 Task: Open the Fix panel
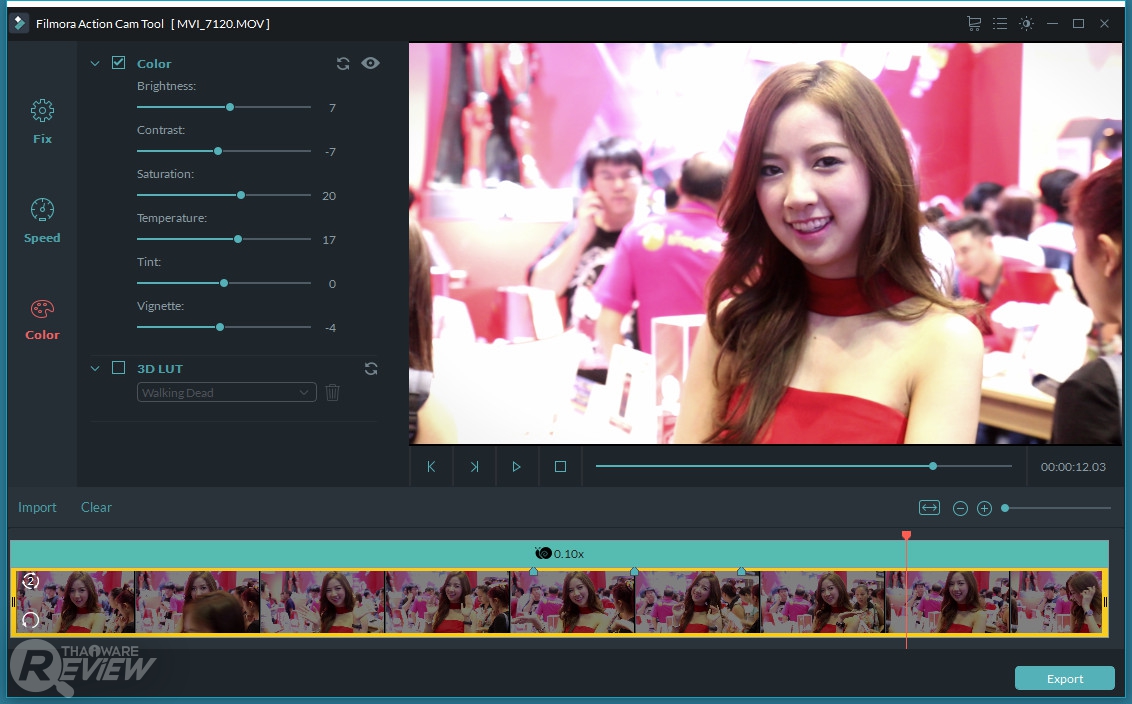click(x=42, y=121)
